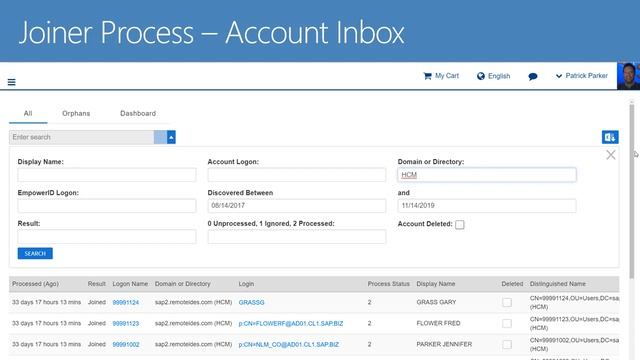Select the GRASS GARY display name cell
The width and height of the screenshot is (640, 360).
436,302
